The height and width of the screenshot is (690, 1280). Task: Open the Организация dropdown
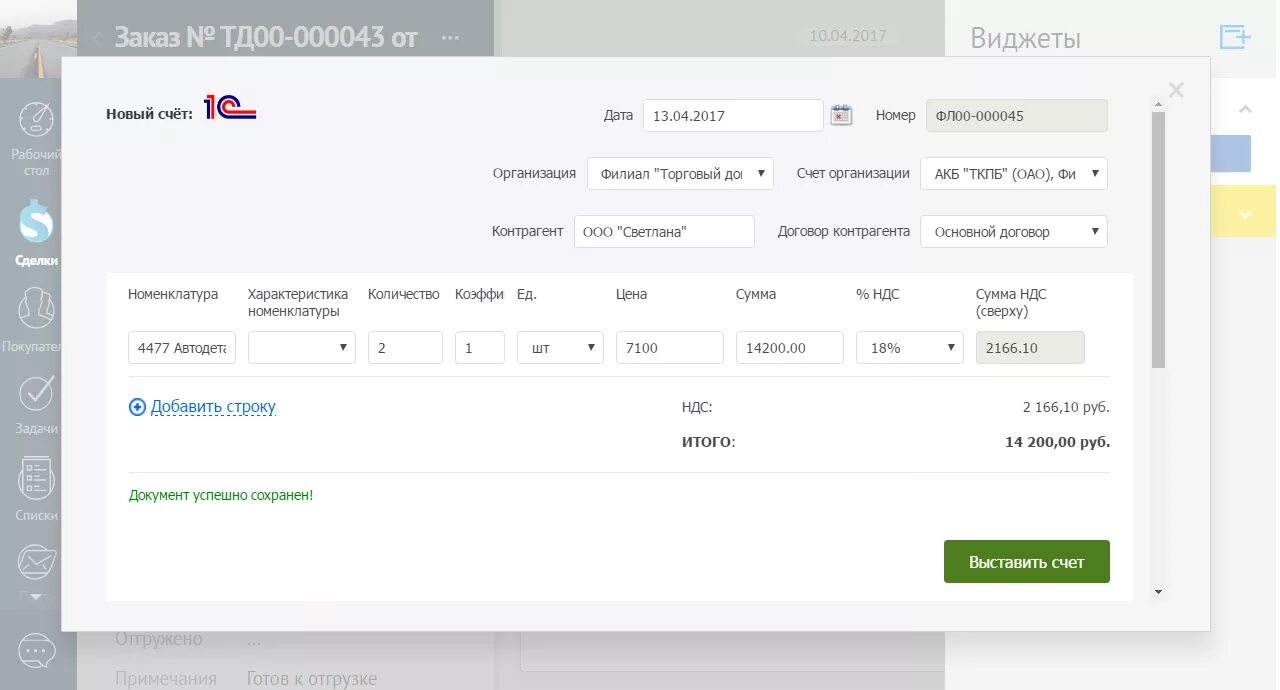pyautogui.click(x=680, y=173)
